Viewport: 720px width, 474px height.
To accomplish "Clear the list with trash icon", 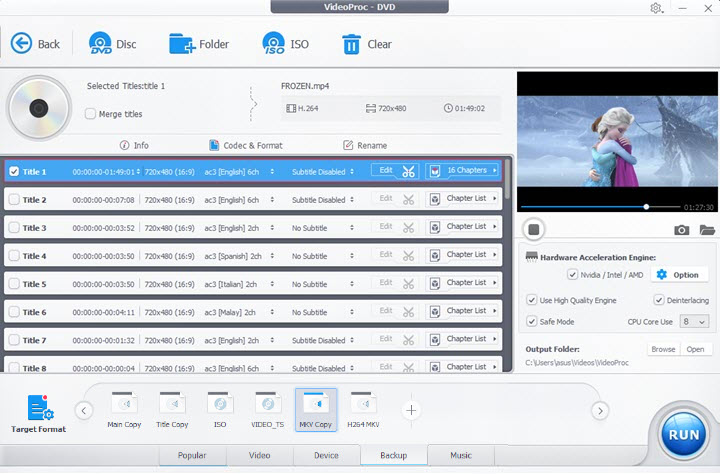I will pyautogui.click(x=352, y=43).
